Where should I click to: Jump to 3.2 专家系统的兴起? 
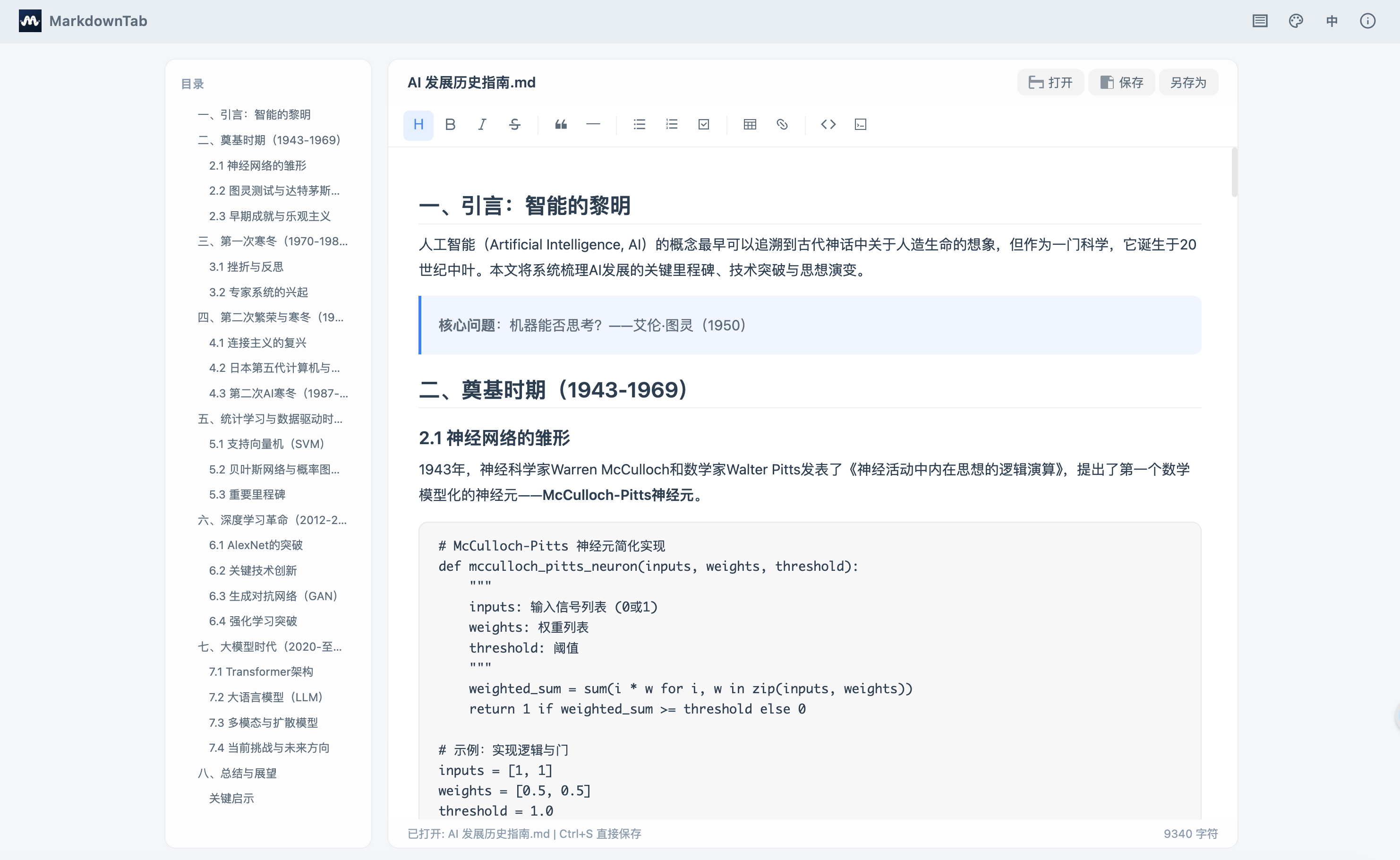click(x=259, y=292)
